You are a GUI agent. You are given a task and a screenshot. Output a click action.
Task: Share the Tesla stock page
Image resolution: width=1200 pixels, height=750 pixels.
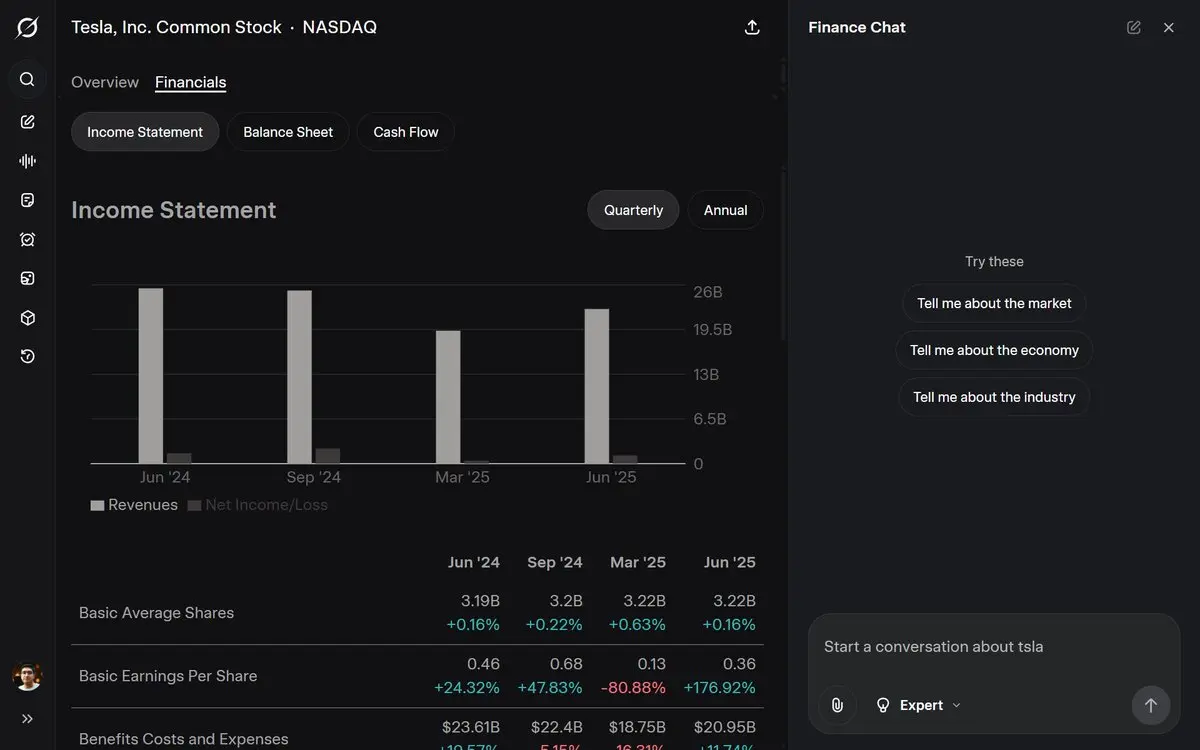point(753,27)
